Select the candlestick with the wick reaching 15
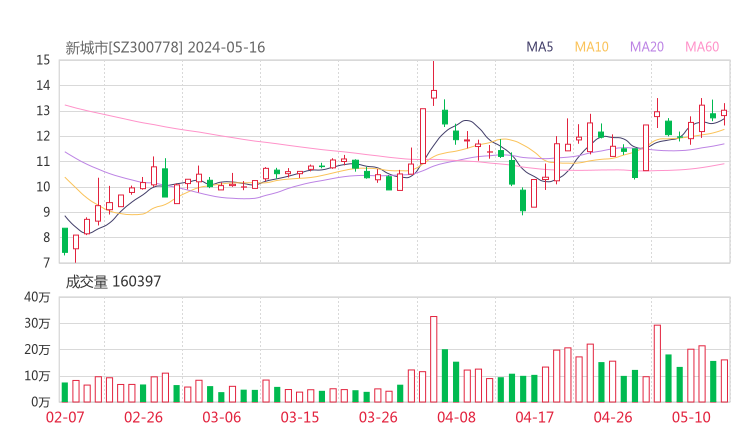Screen dimensions: 740x440 (434, 84)
